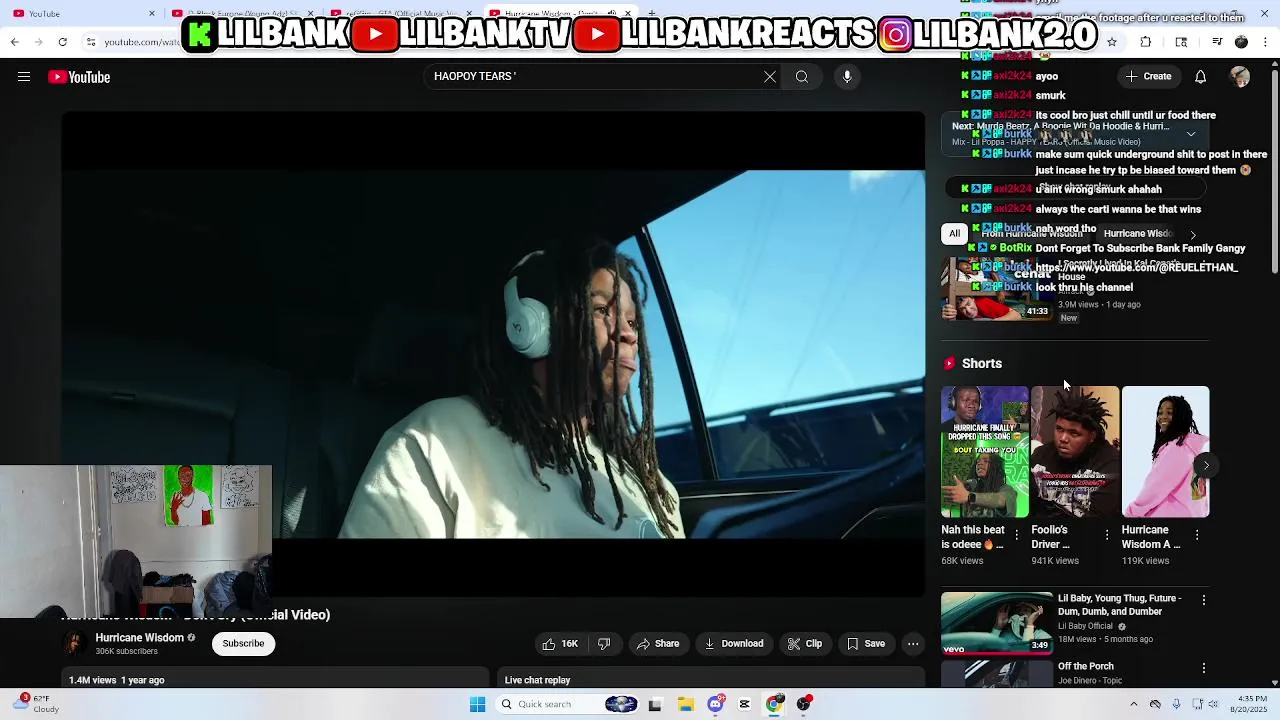This screenshot has height=720, width=1280.
Task: Select the All filter chip
Action: (x=954, y=234)
